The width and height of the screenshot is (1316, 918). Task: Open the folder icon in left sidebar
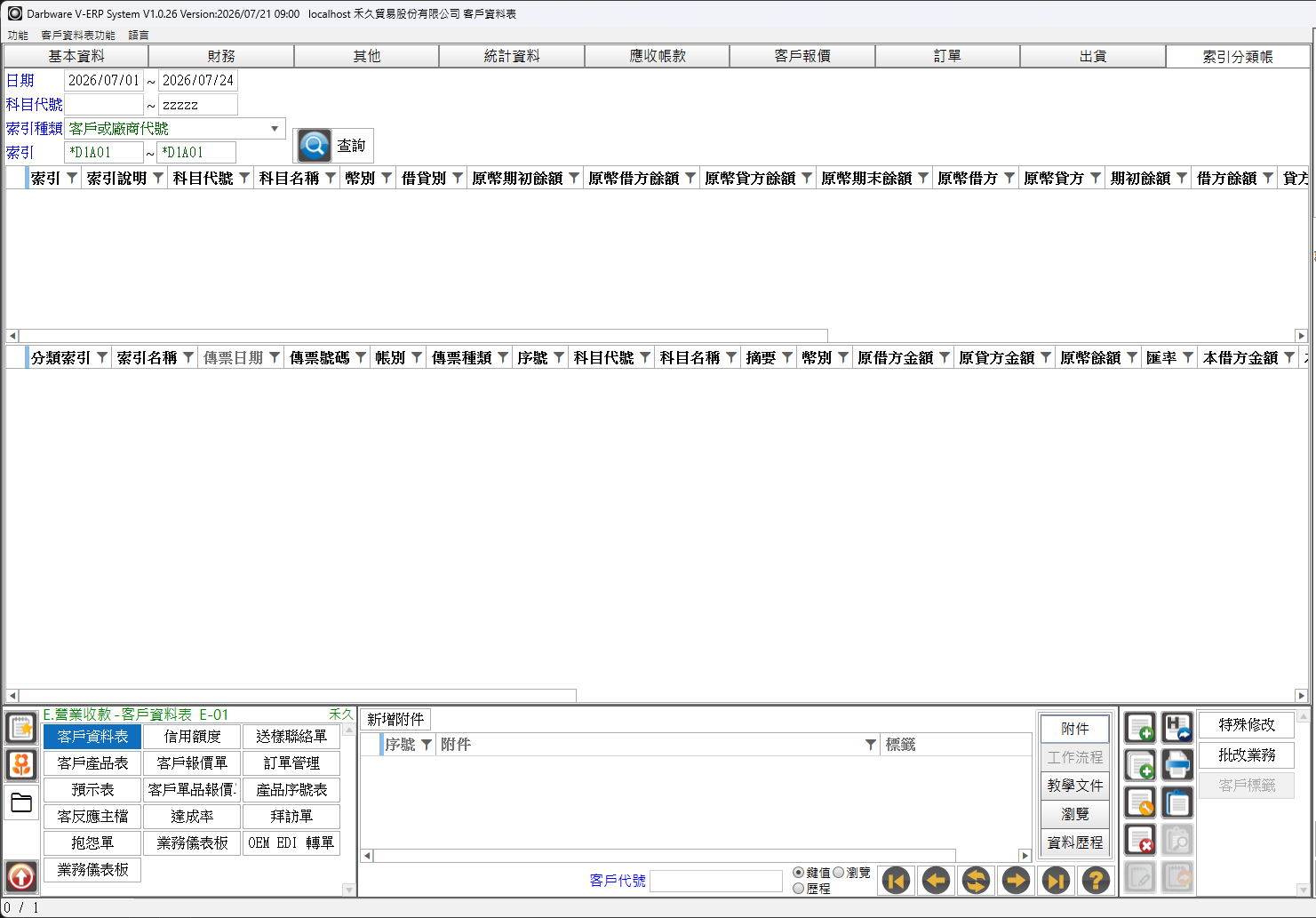click(21, 802)
